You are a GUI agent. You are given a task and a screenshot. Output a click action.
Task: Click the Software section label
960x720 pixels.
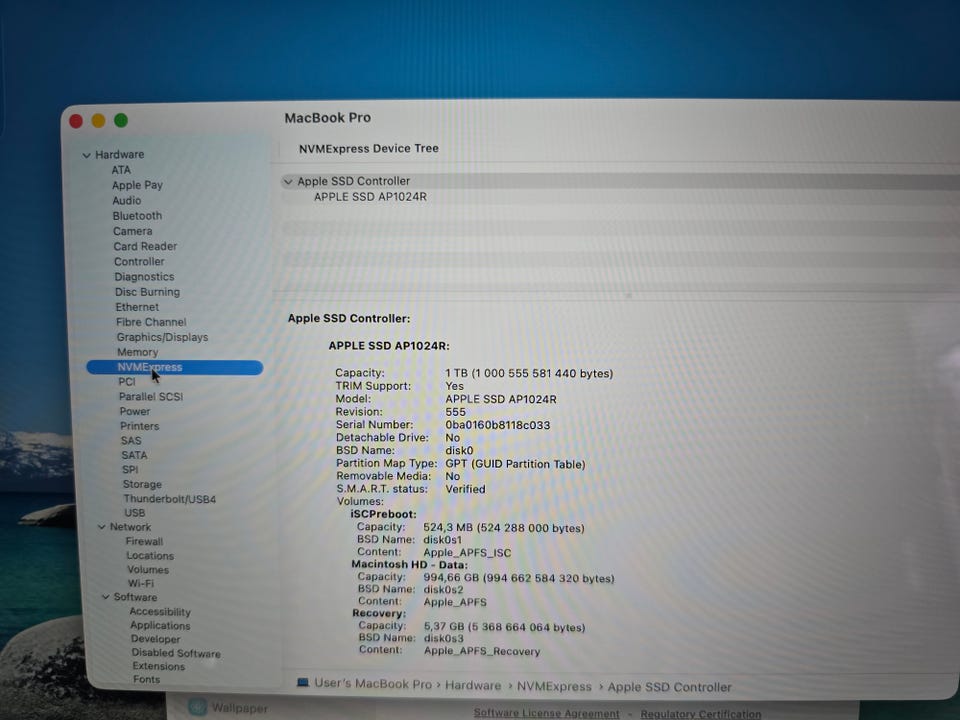click(x=135, y=597)
